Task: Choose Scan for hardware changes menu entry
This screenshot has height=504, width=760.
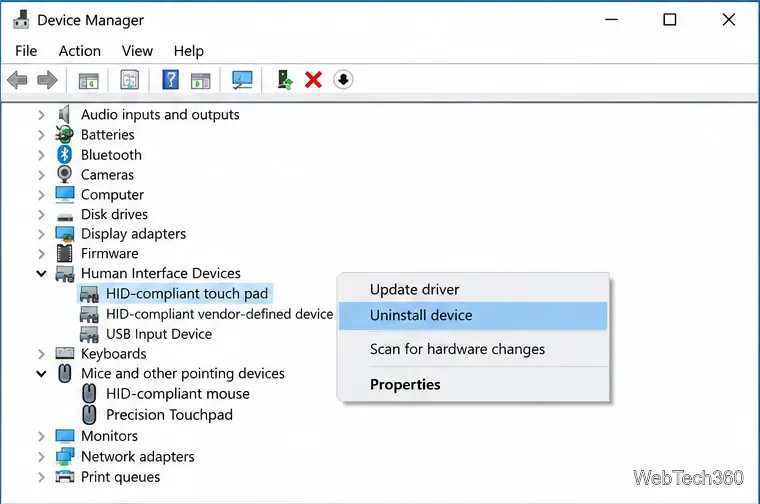Action: point(473,349)
